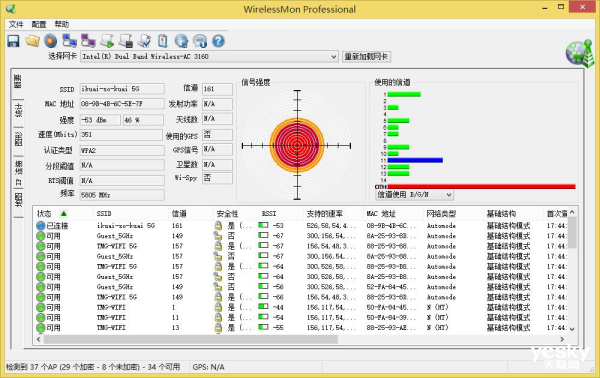Click the connect computers toolbar icon
This screenshot has height=378, width=600.
pos(69,41)
